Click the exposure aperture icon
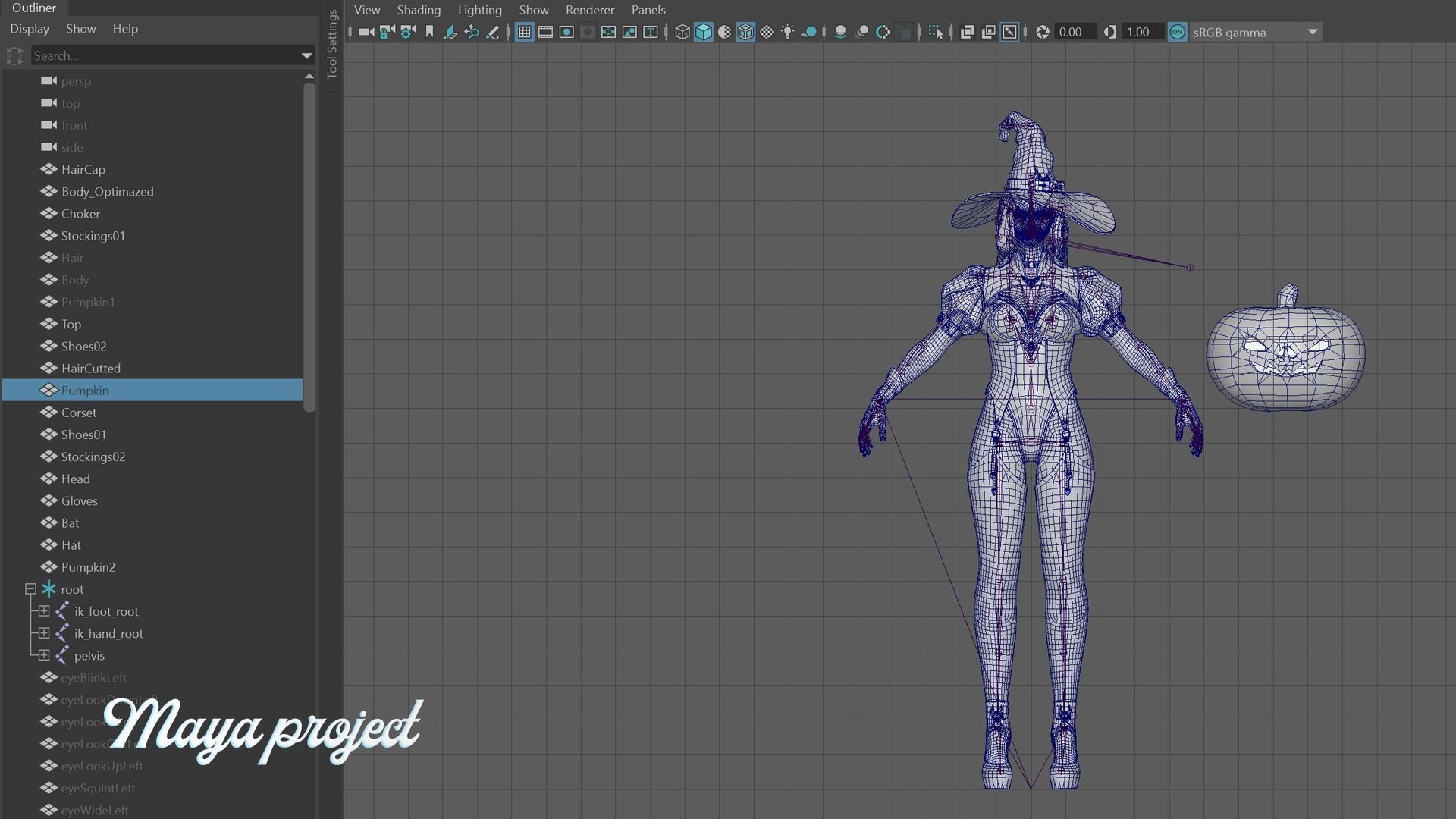The image size is (1456, 819). (x=1043, y=32)
